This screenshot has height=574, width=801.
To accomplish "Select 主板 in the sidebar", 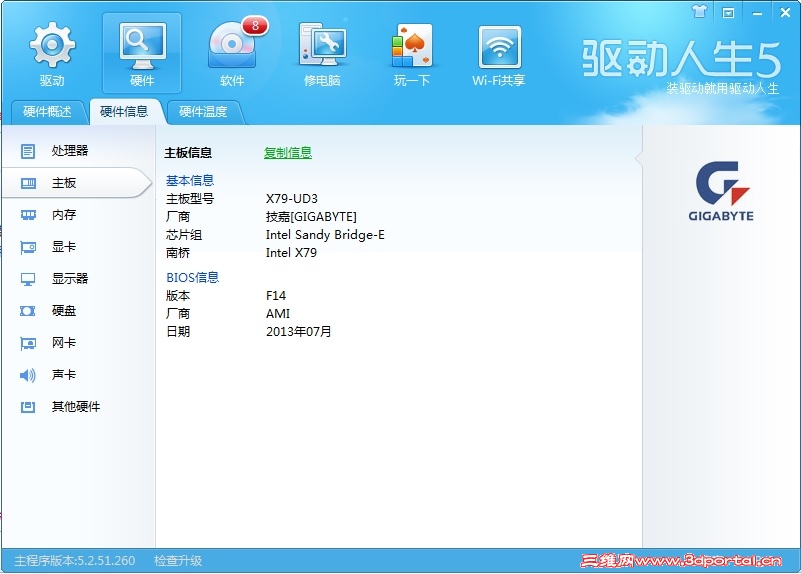I will 64,183.
